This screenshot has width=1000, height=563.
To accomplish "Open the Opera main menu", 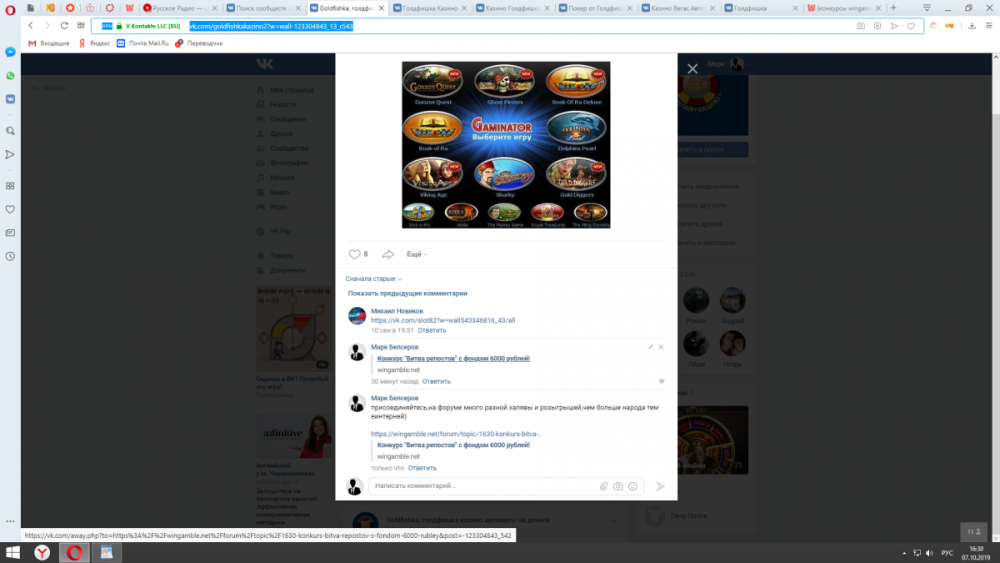I will pyautogui.click(x=10, y=9).
